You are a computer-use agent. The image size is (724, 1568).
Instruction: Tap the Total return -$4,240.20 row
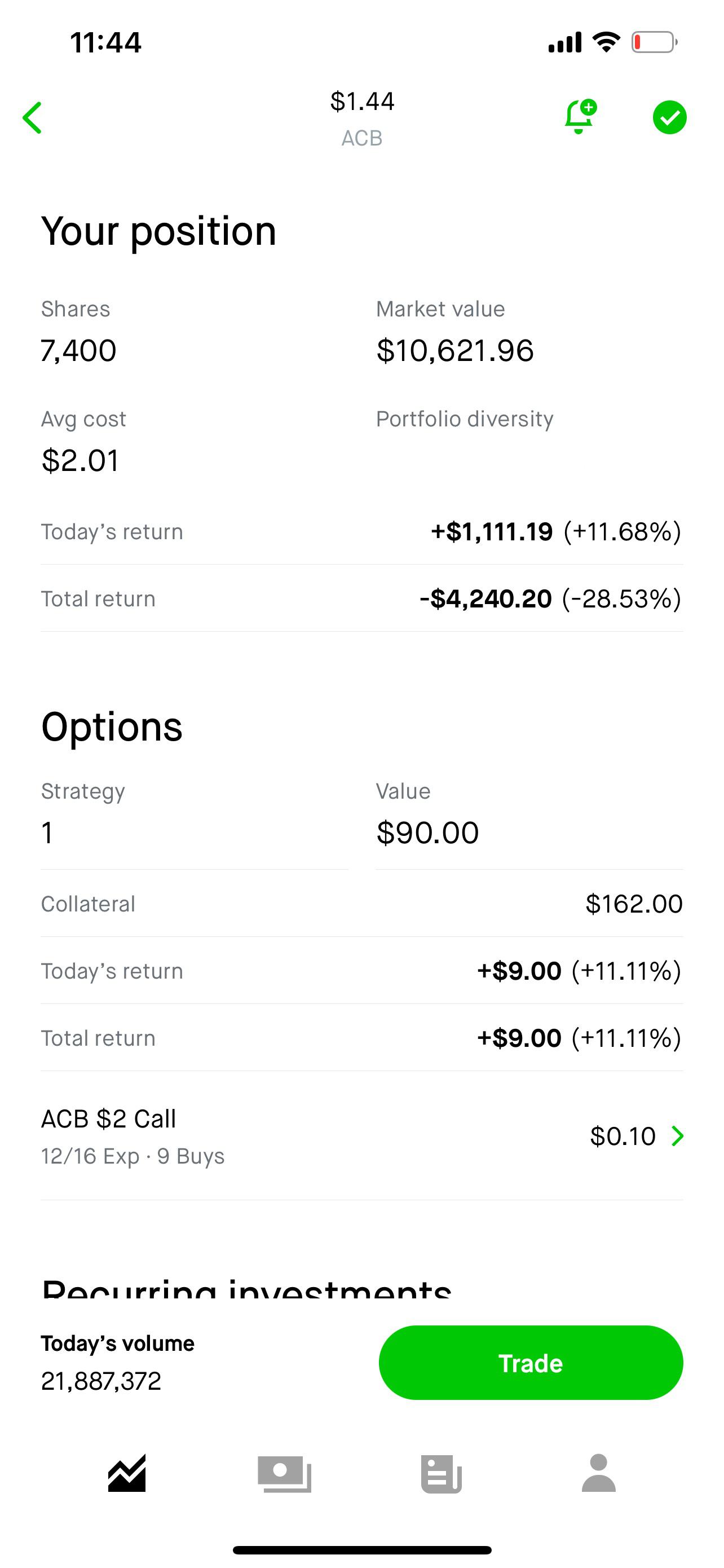pos(361,598)
